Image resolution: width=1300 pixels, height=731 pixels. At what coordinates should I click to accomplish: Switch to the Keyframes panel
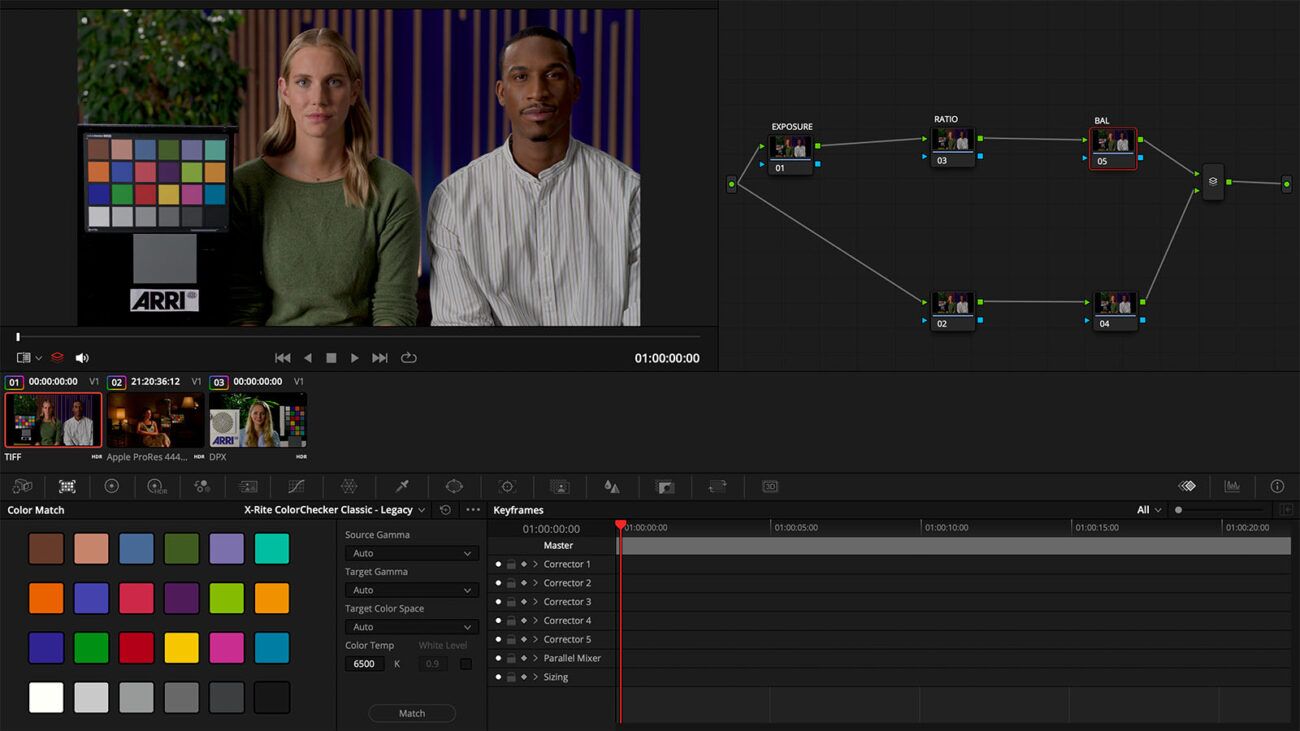(x=516, y=510)
